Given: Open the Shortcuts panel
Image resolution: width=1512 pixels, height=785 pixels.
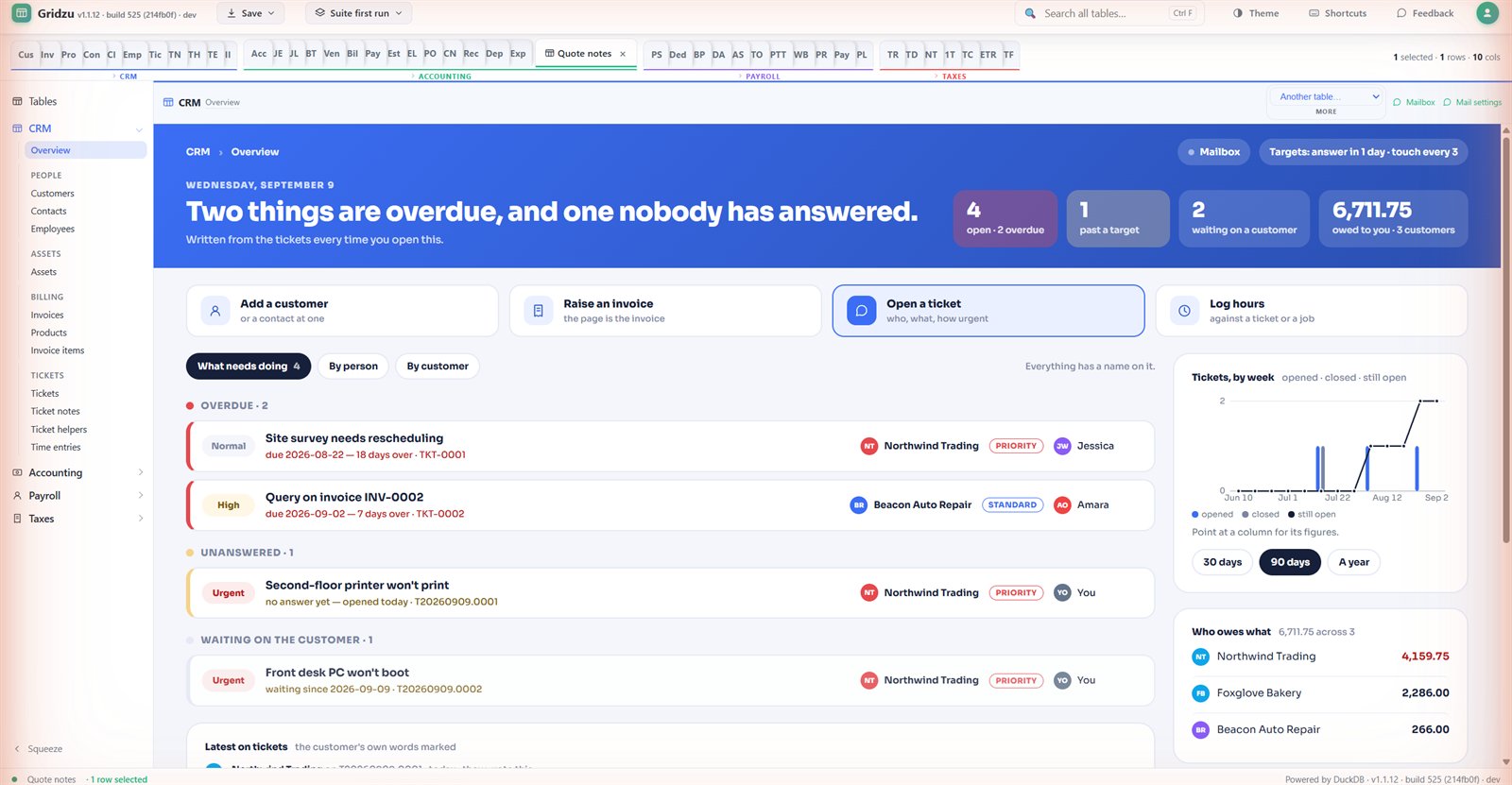Looking at the screenshot, I should tap(1337, 13).
